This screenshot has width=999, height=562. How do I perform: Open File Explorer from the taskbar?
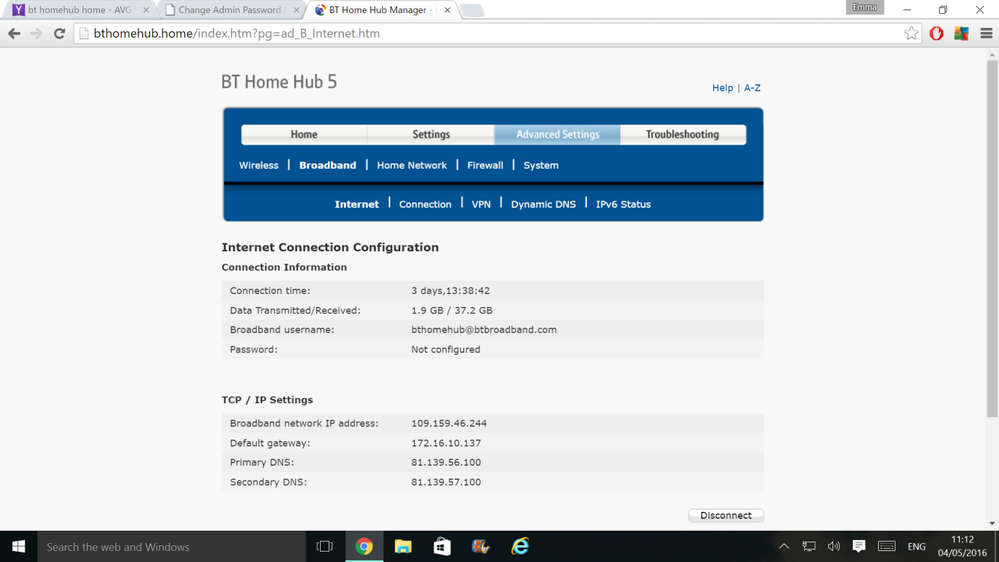403,547
